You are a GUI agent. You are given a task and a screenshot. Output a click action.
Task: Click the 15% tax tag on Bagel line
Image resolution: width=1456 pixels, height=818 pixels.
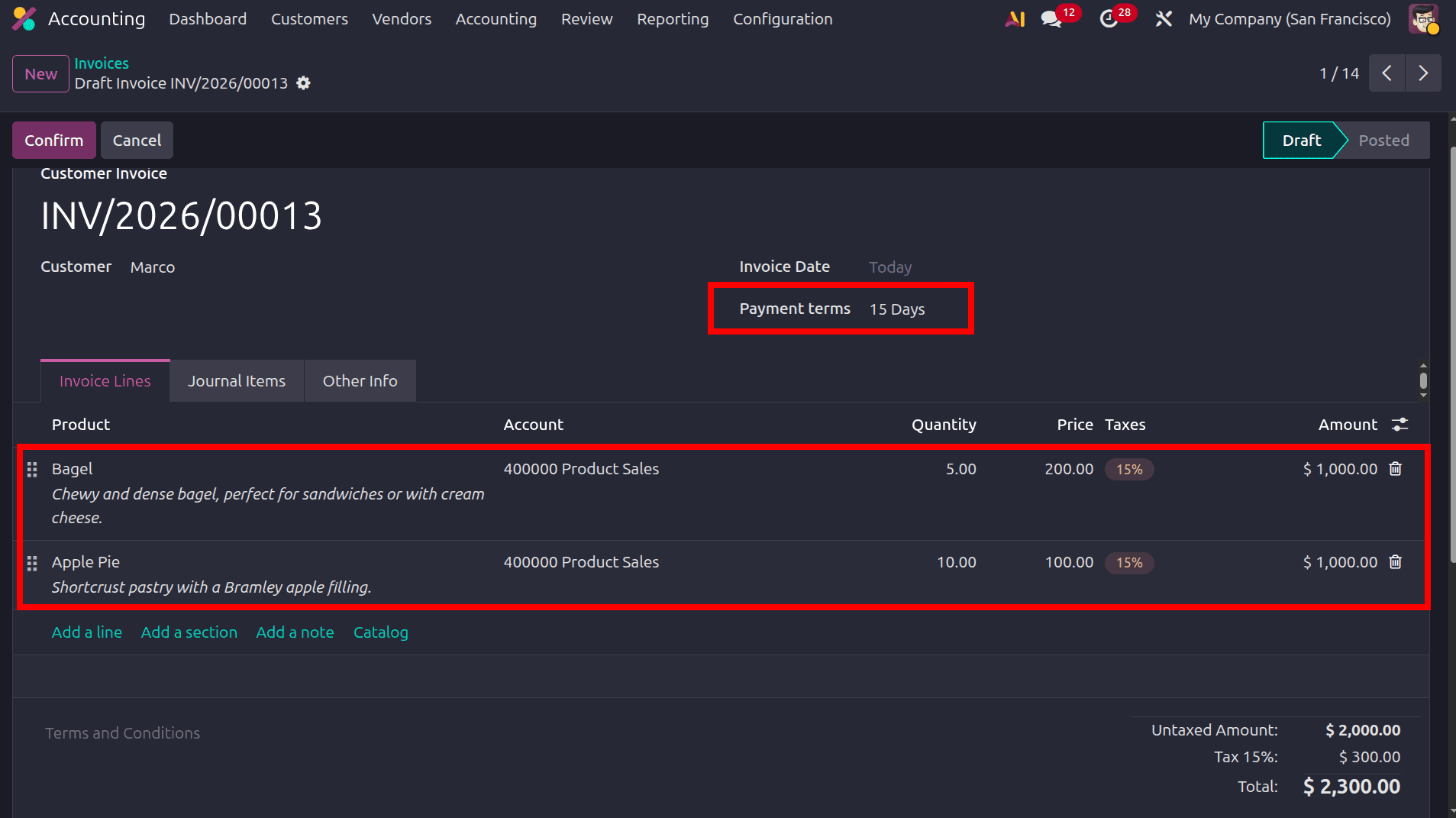(x=1129, y=470)
